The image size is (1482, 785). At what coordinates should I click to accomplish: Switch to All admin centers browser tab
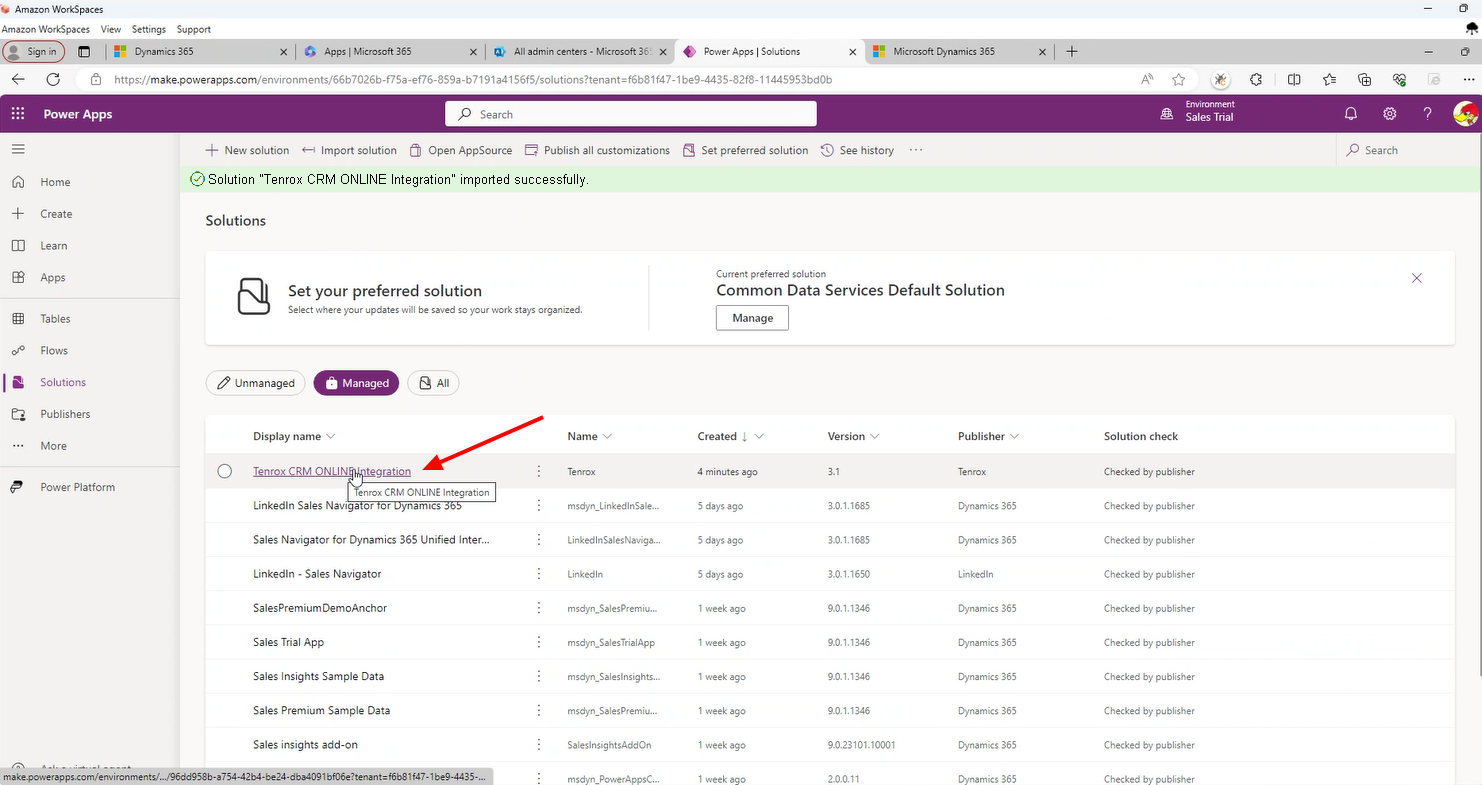[580, 51]
